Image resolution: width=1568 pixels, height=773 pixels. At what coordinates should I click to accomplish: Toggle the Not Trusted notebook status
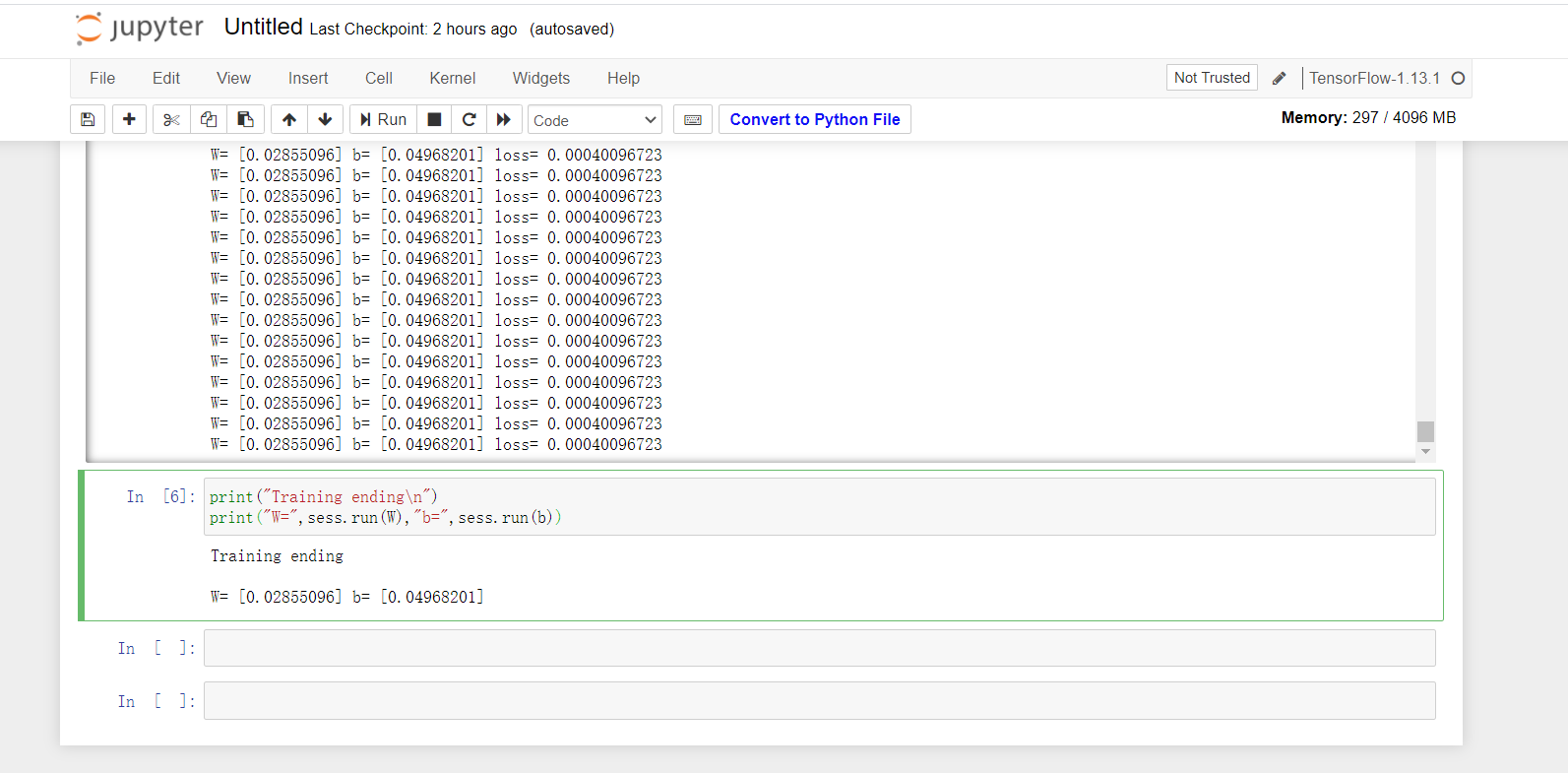coord(1212,78)
